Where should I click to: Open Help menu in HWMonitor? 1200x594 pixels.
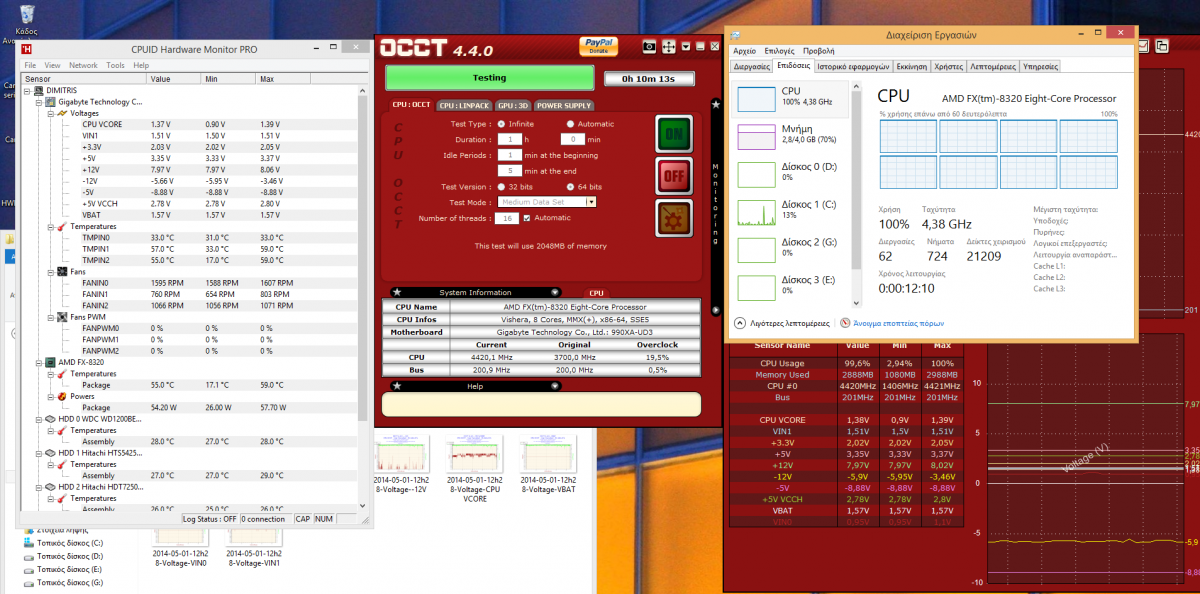[141, 65]
